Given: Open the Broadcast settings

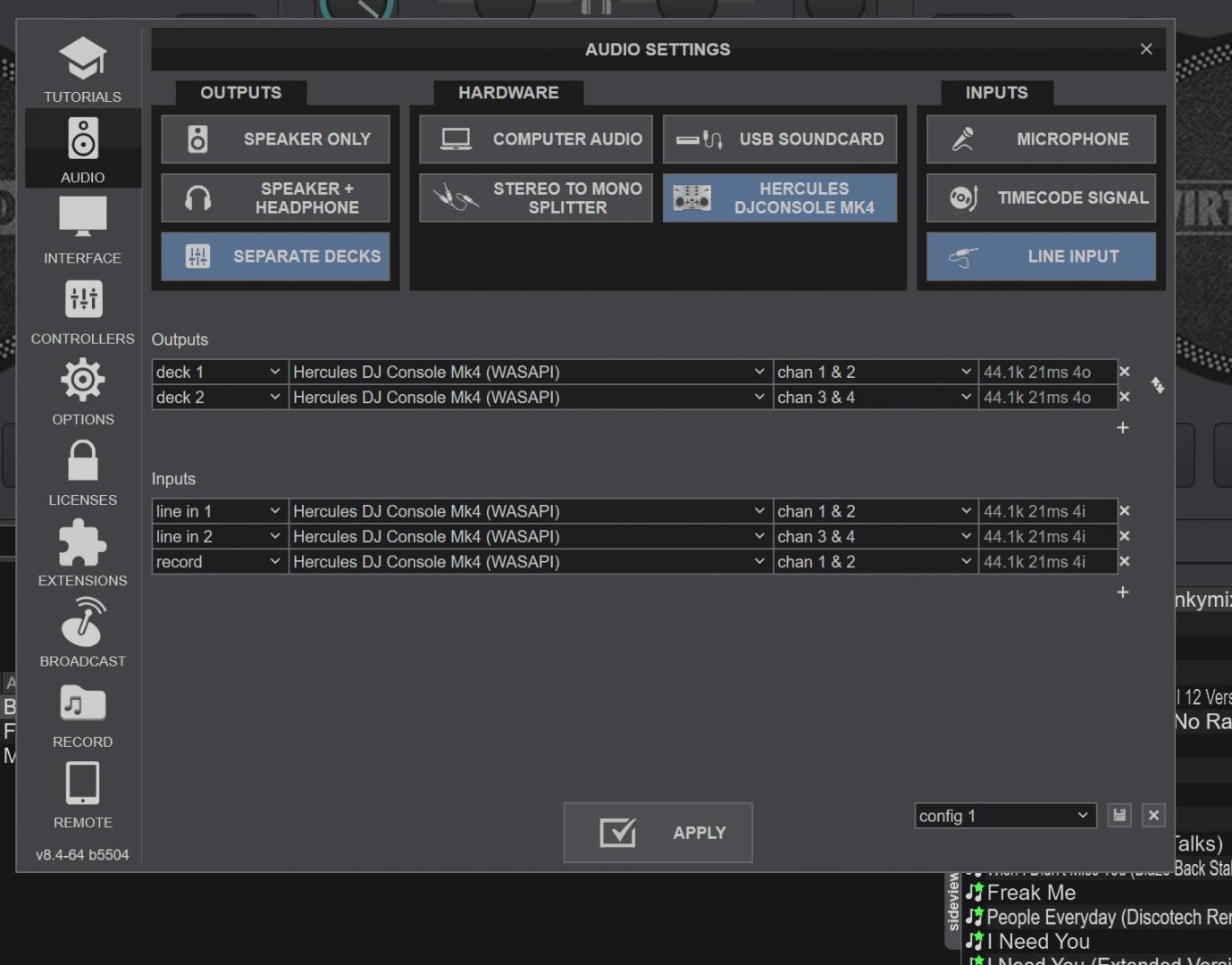Looking at the screenshot, I should (x=82, y=634).
